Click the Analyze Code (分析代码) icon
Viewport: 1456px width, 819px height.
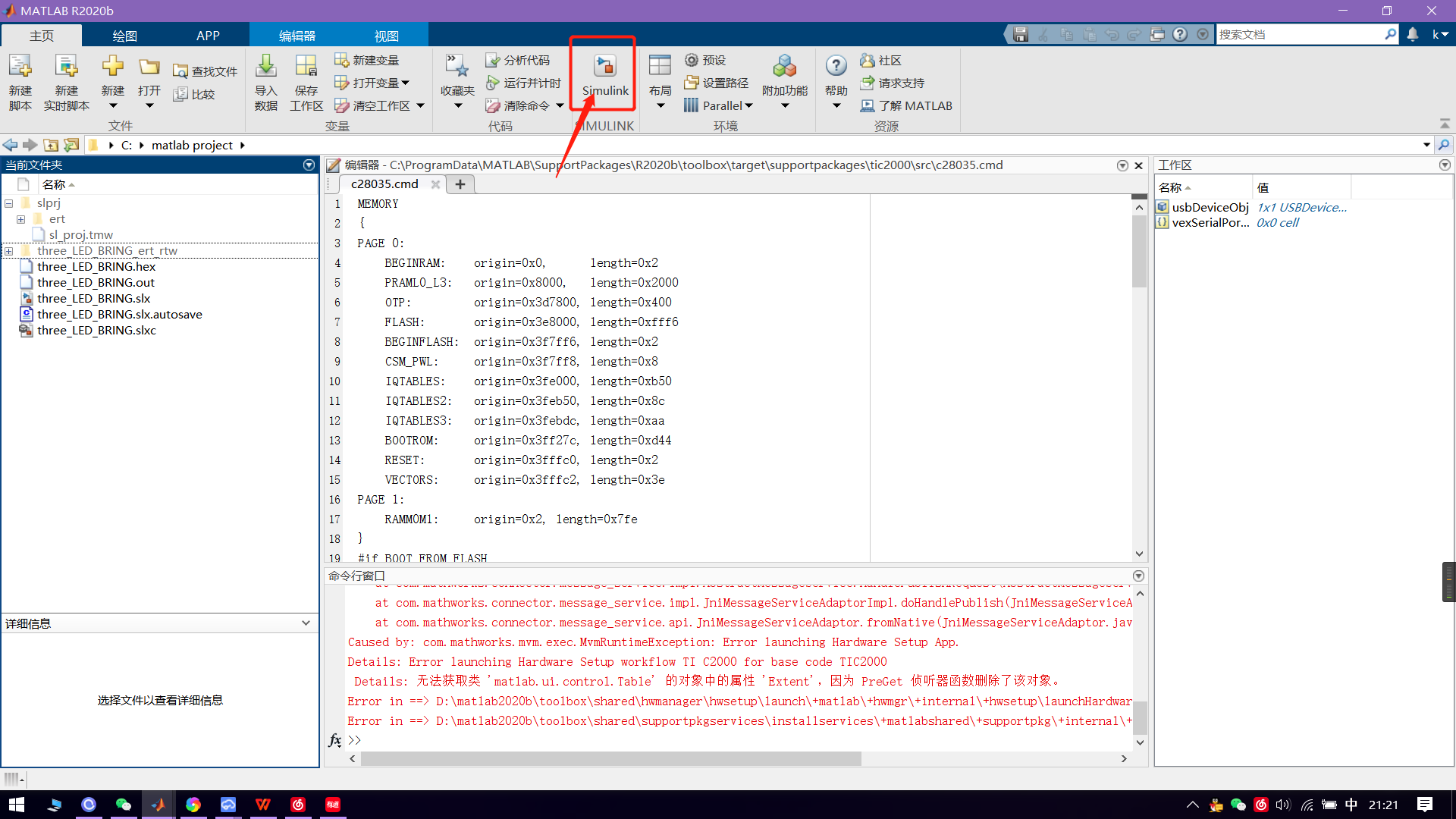493,60
